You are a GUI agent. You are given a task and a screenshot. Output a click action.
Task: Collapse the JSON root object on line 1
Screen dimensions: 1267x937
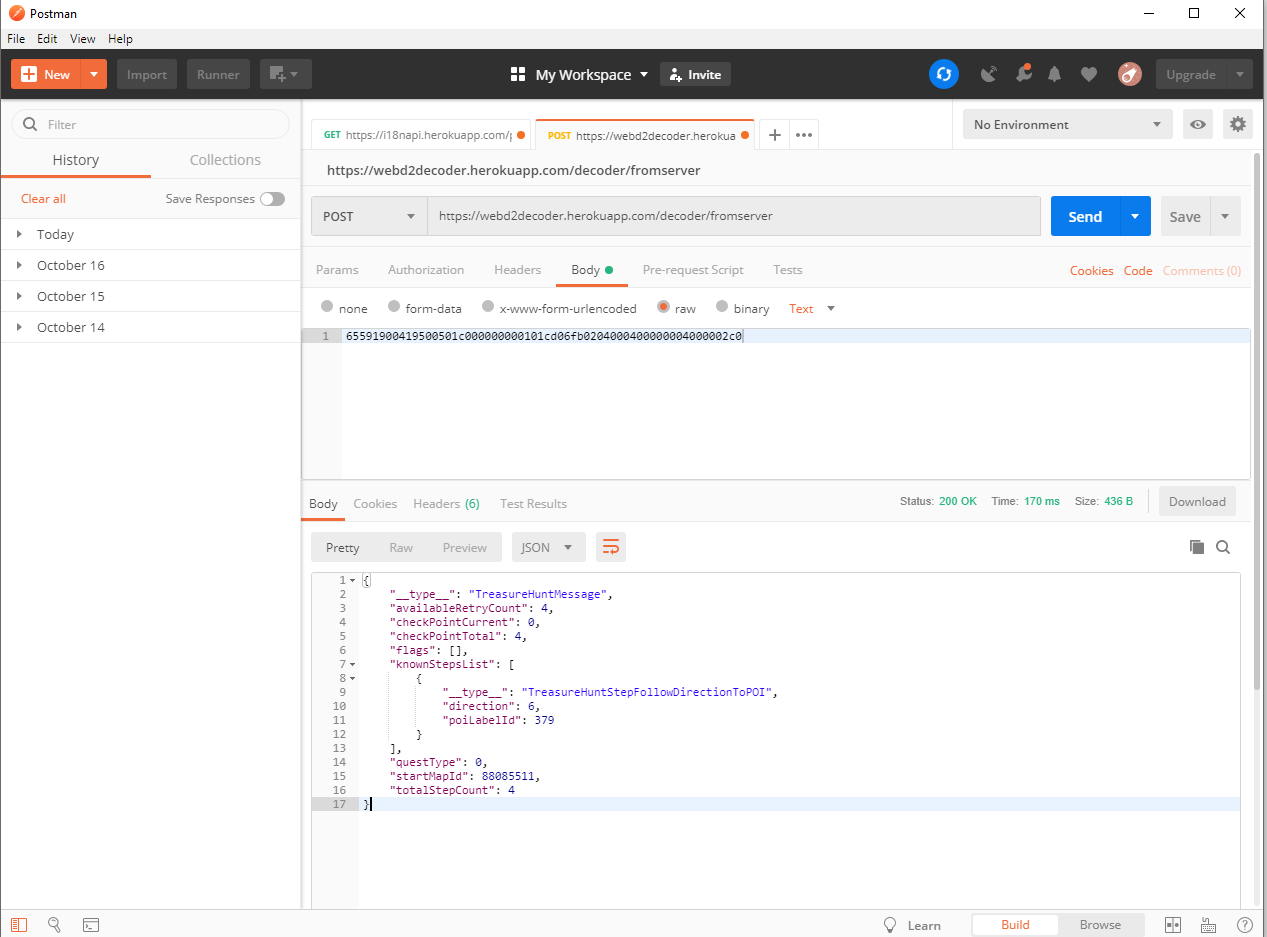point(352,580)
